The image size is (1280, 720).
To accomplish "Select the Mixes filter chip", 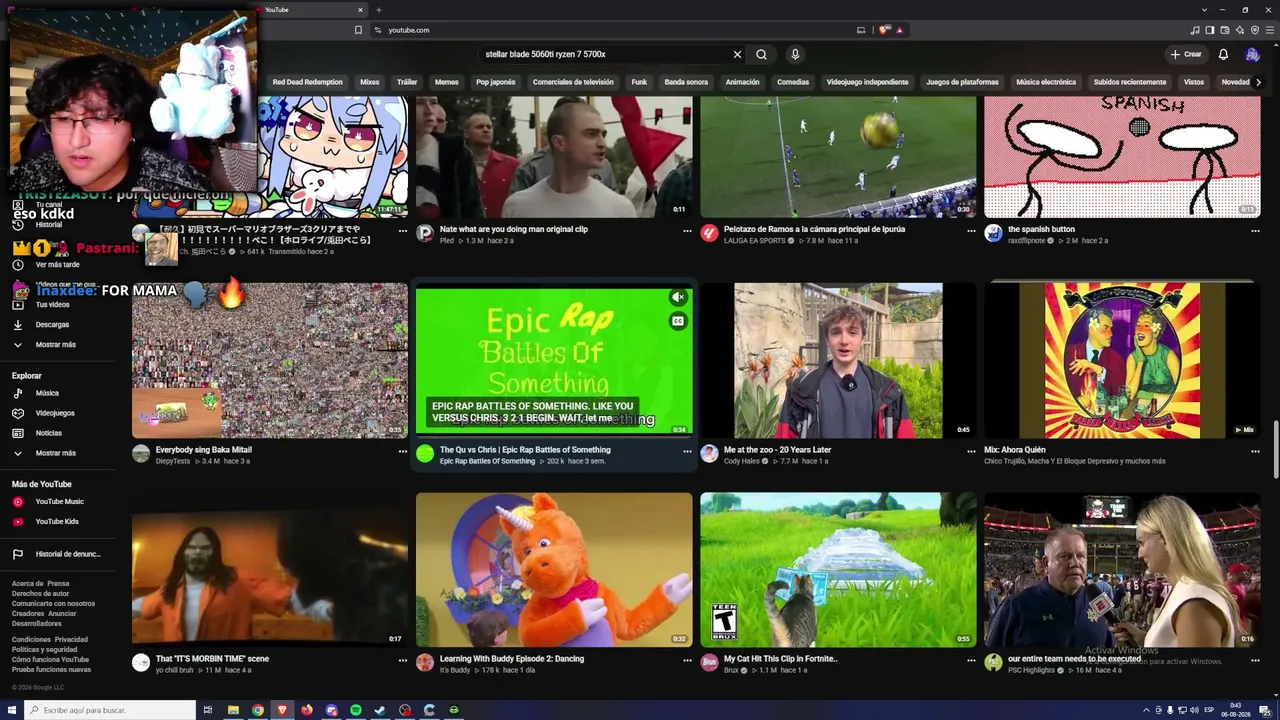I will click(370, 82).
